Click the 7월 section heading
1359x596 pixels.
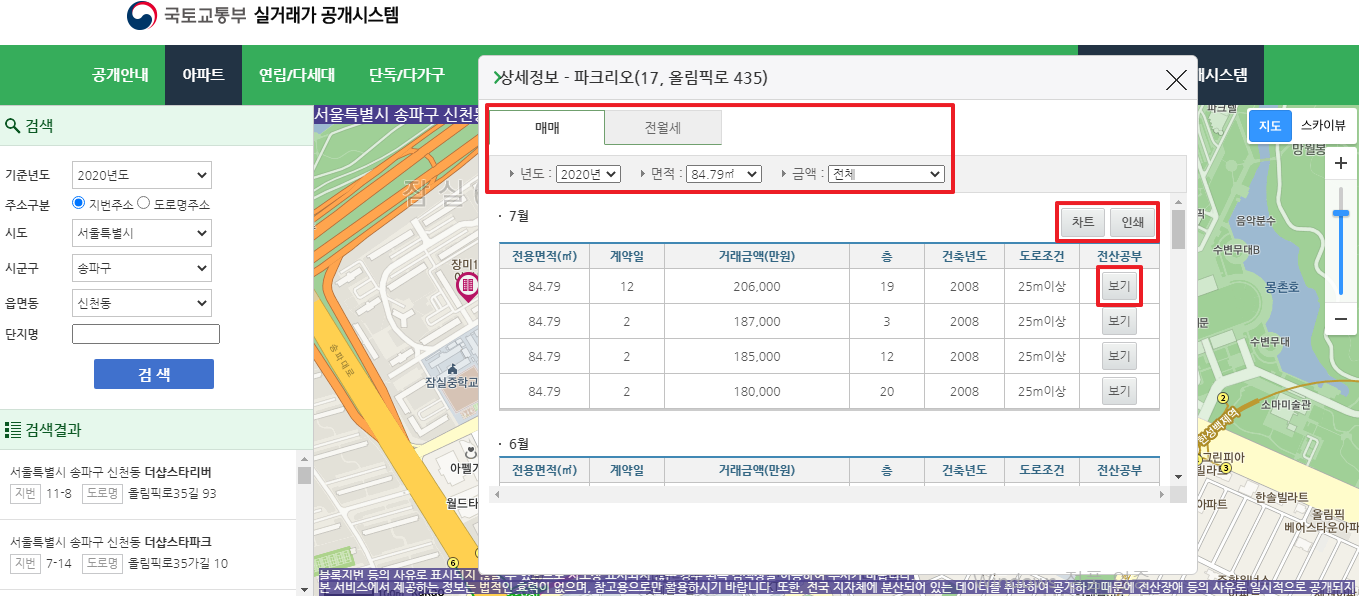[x=518, y=216]
